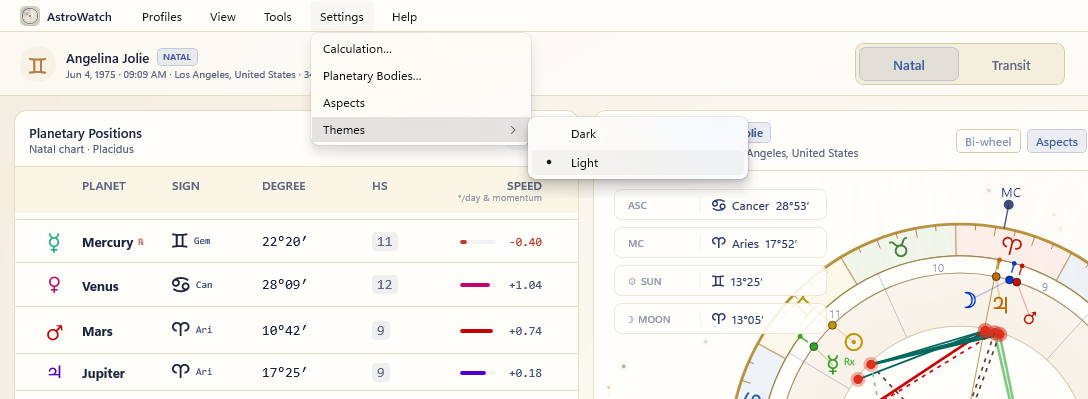Click house badge 12 in Venus row

tap(384, 285)
